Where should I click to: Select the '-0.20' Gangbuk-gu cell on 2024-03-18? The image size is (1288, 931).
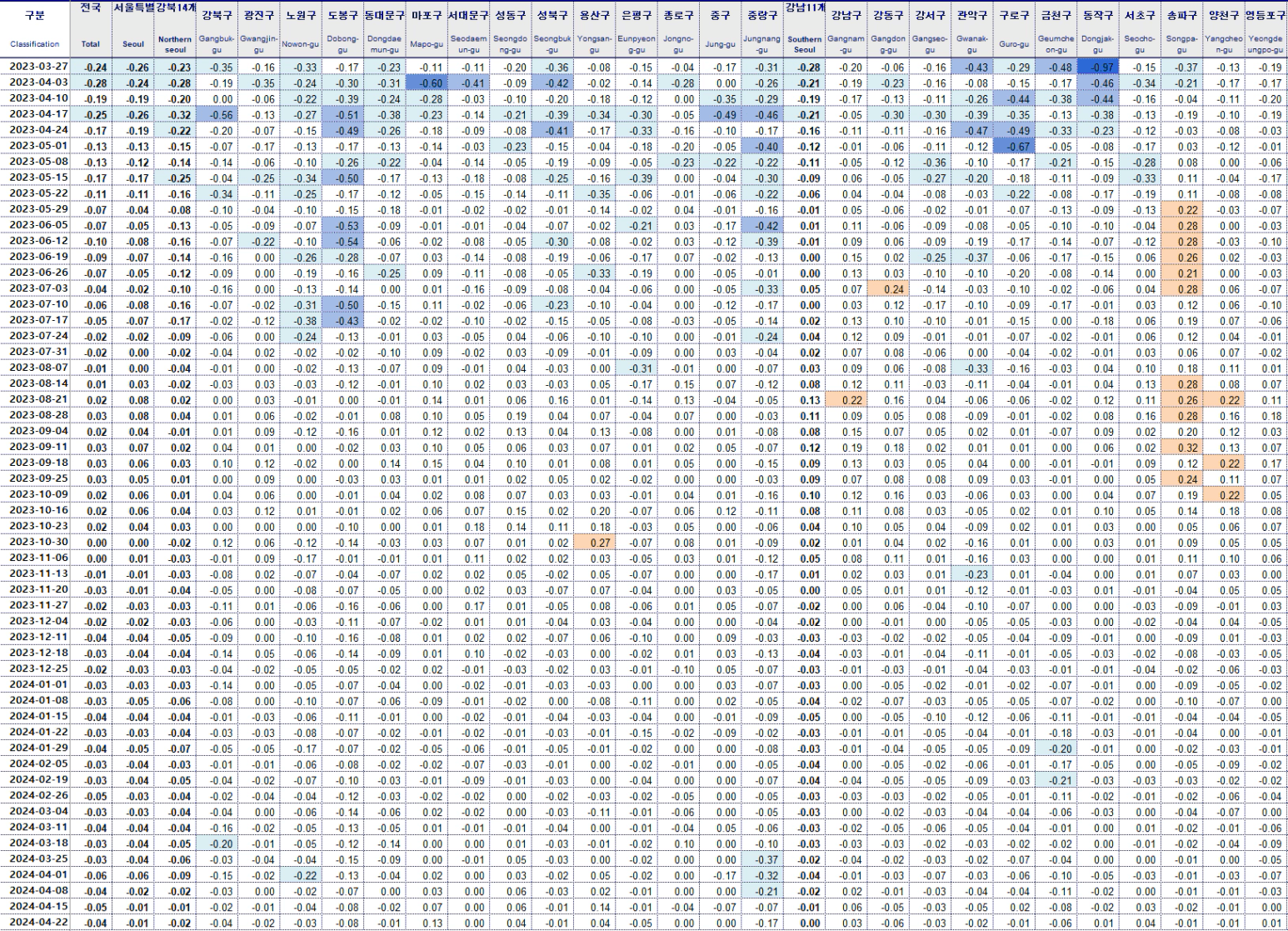pos(217,843)
